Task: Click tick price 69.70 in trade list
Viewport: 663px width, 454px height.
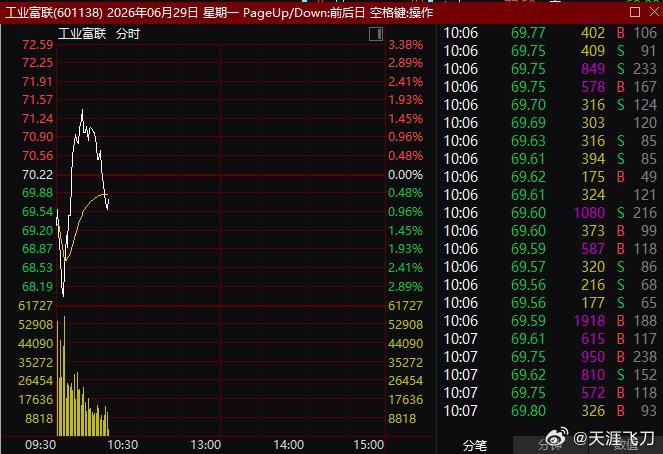Action: 528,105
